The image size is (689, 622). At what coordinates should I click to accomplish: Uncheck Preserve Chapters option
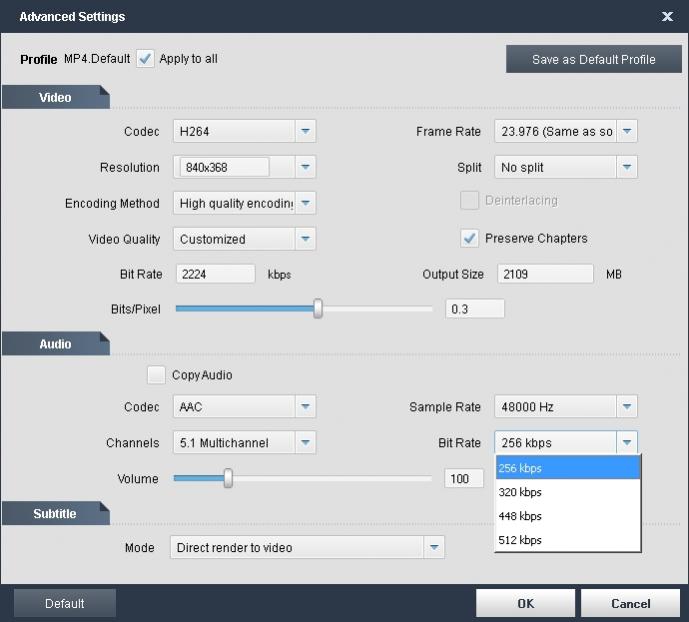pyautogui.click(x=469, y=238)
